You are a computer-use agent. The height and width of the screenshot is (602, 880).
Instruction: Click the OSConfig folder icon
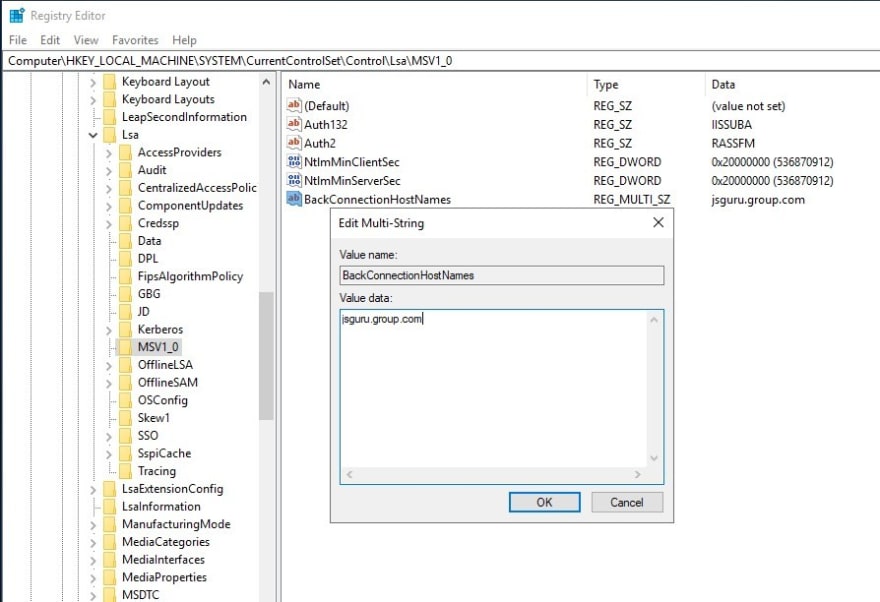[x=126, y=400]
